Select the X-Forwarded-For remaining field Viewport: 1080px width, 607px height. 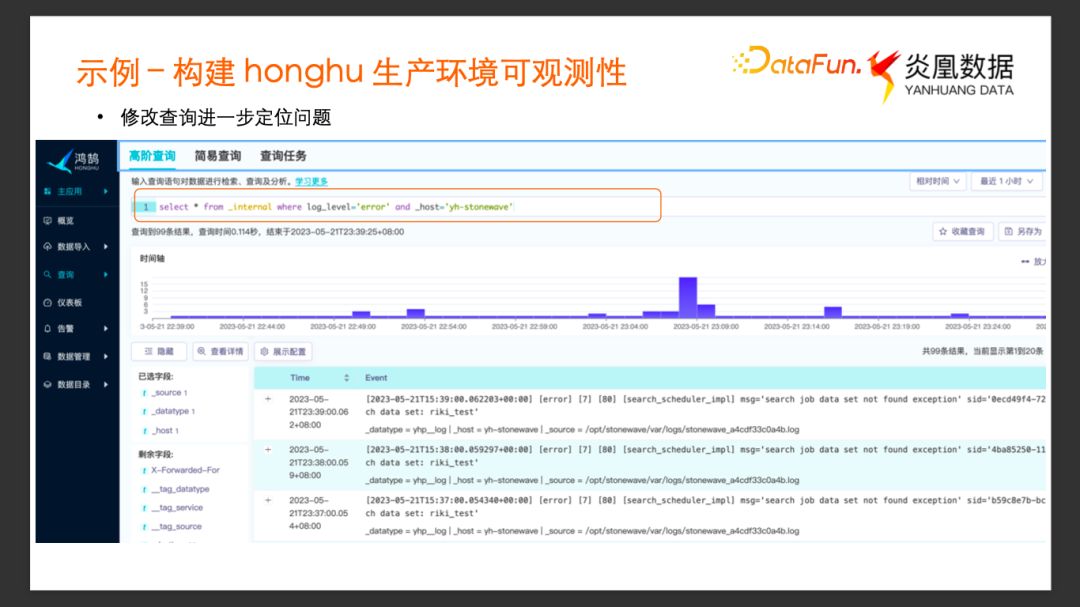tap(185, 471)
